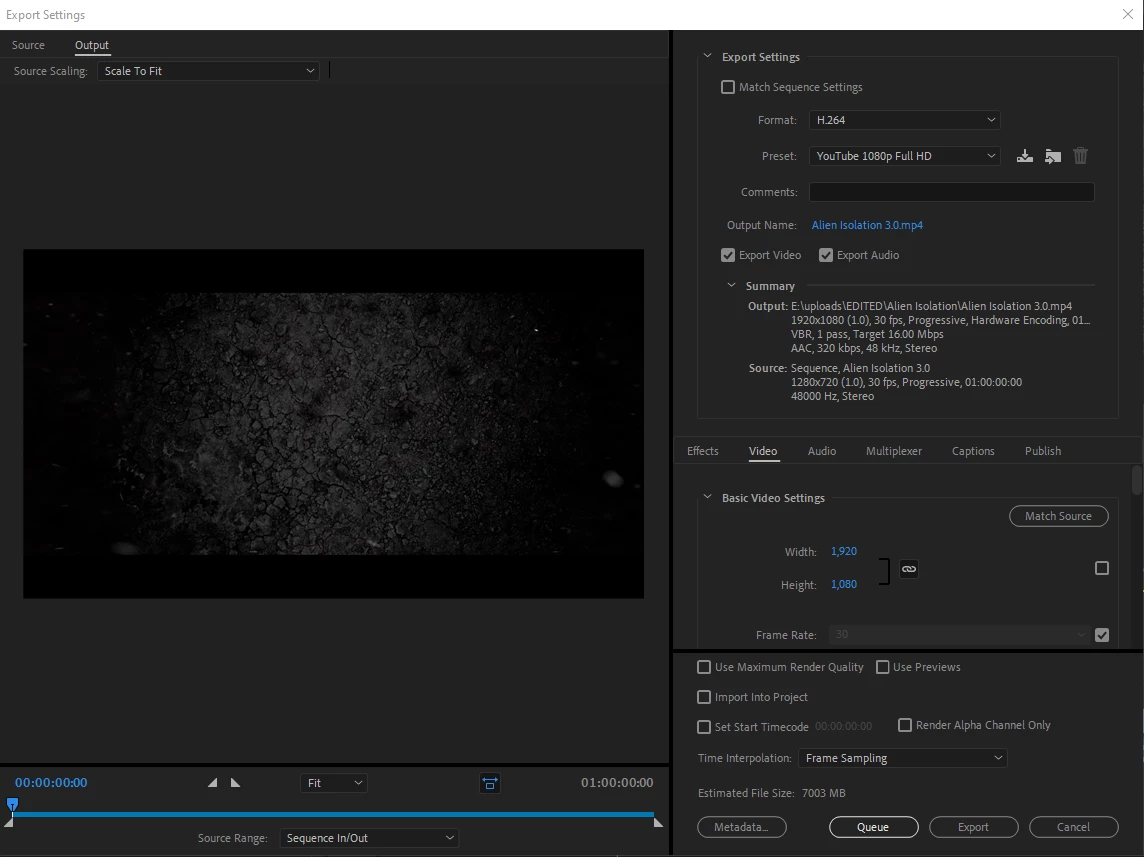Enable Match Sequence Settings checkbox
Image resolution: width=1144 pixels, height=857 pixels.
[728, 87]
